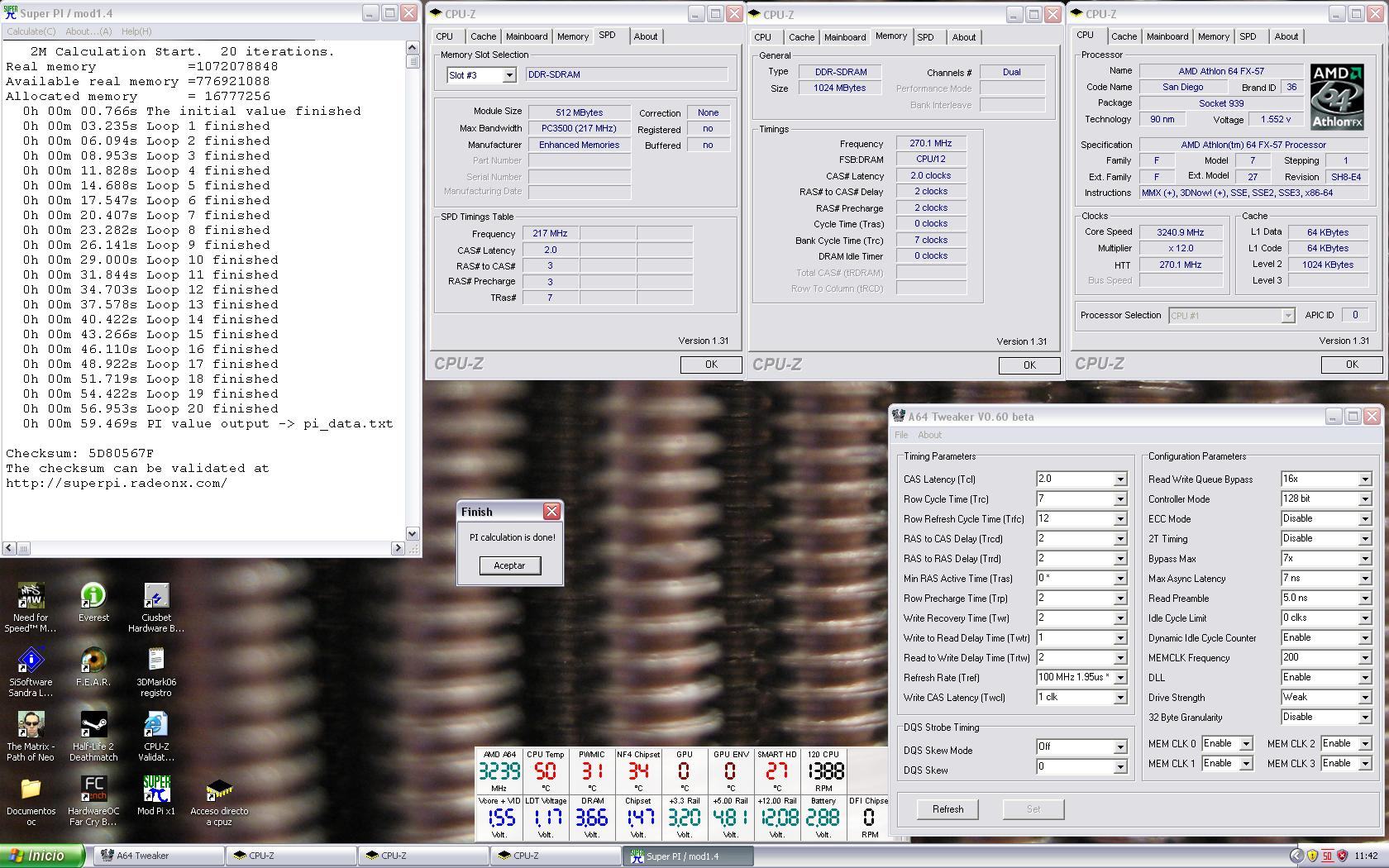The width and height of the screenshot is (1389, 868).
Task: Expand the 2T Timing dropdown
Action: tap(1364, 539)
